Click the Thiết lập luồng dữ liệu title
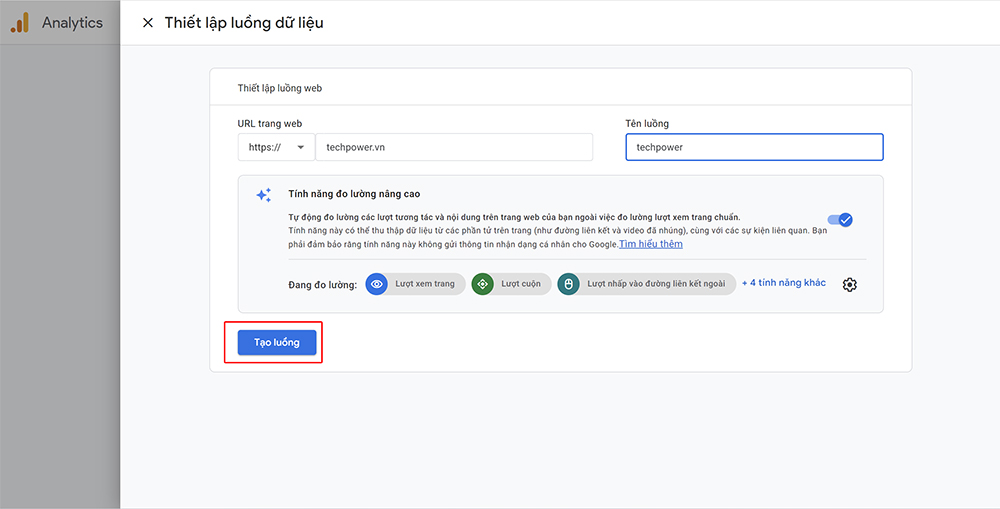 (244, 23)
